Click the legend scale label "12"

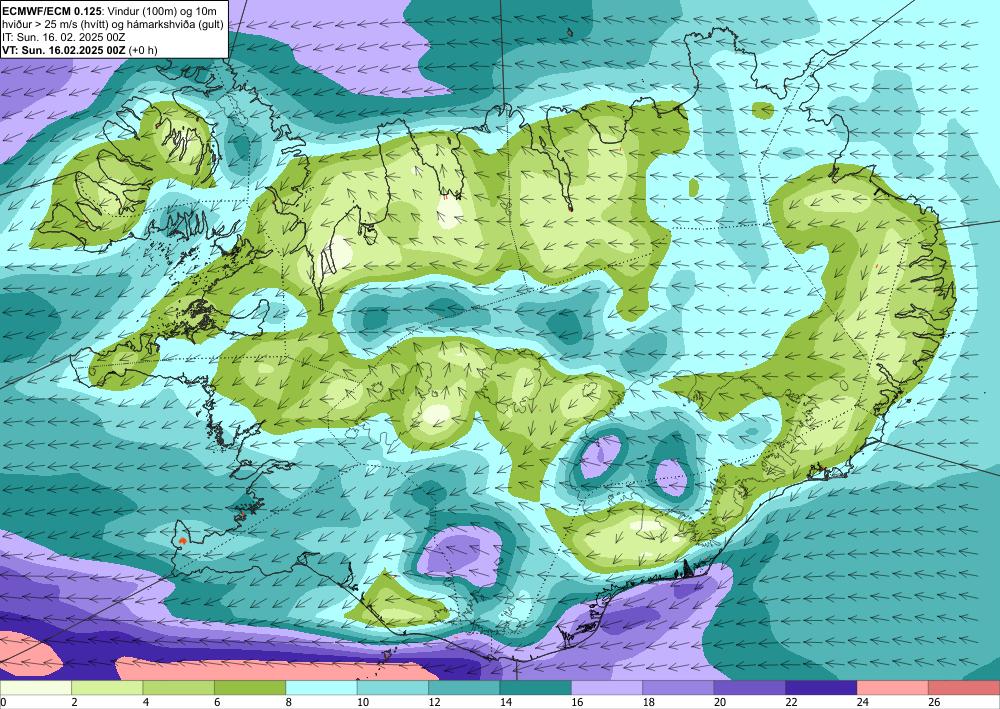pyautogui.click(x=434, y=702)
